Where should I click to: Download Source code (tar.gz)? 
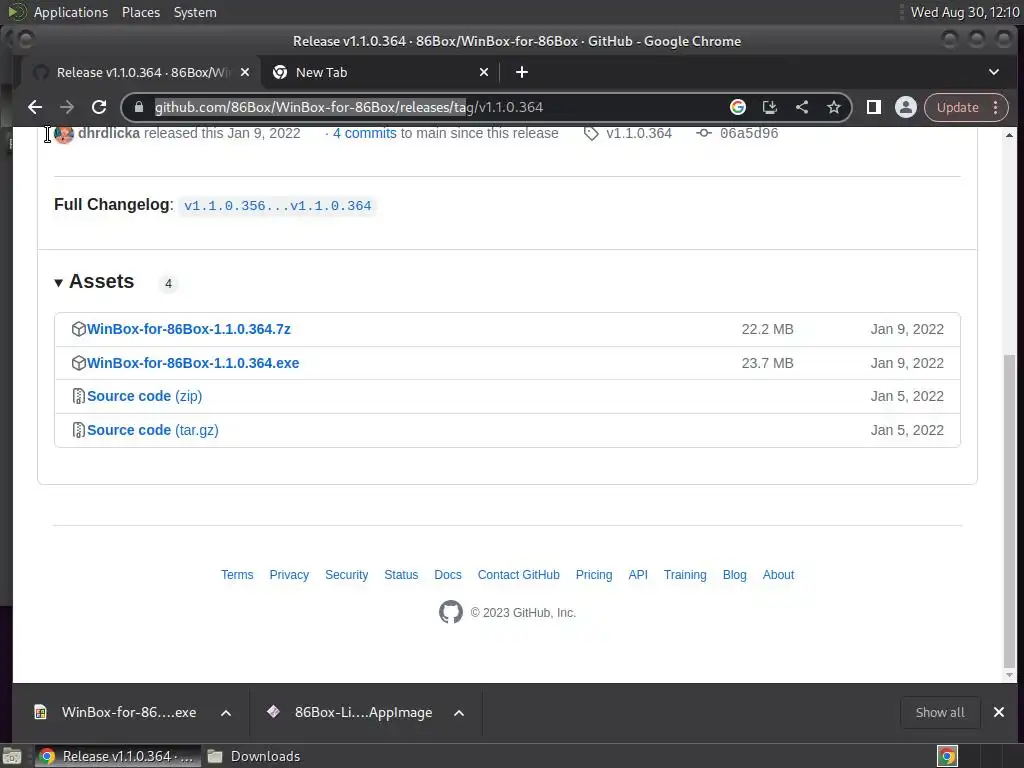tap(153, 430)
